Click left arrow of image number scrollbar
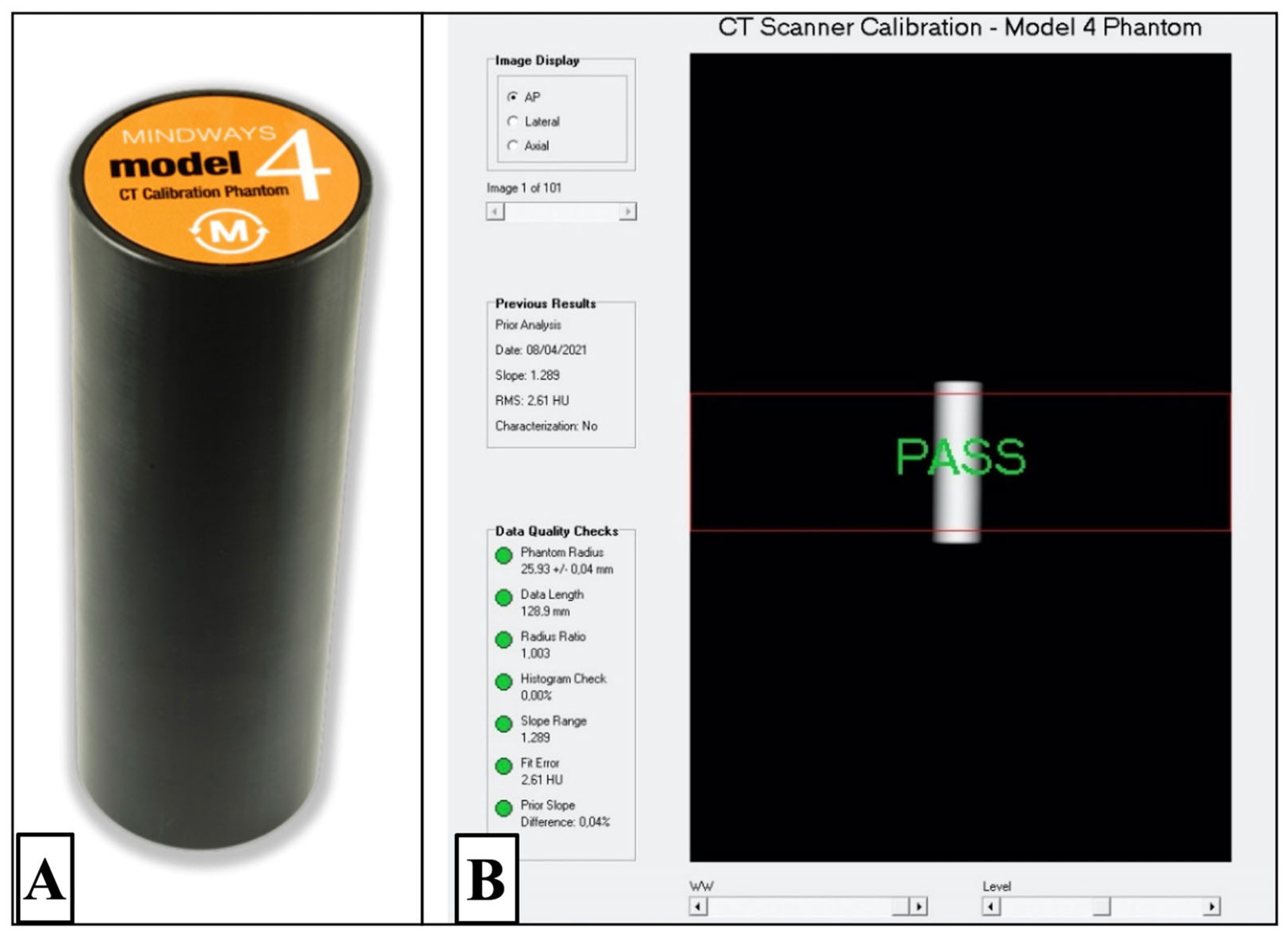 (x=495, y=212)
